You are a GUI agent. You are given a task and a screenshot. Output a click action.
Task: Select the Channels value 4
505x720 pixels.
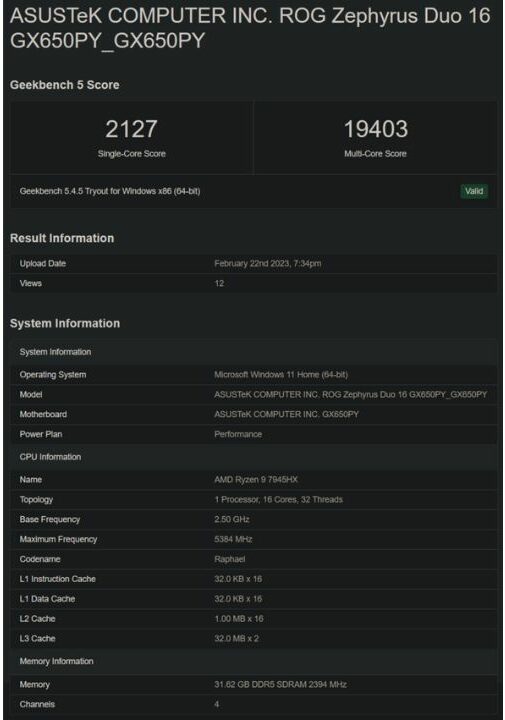[217, 704]
